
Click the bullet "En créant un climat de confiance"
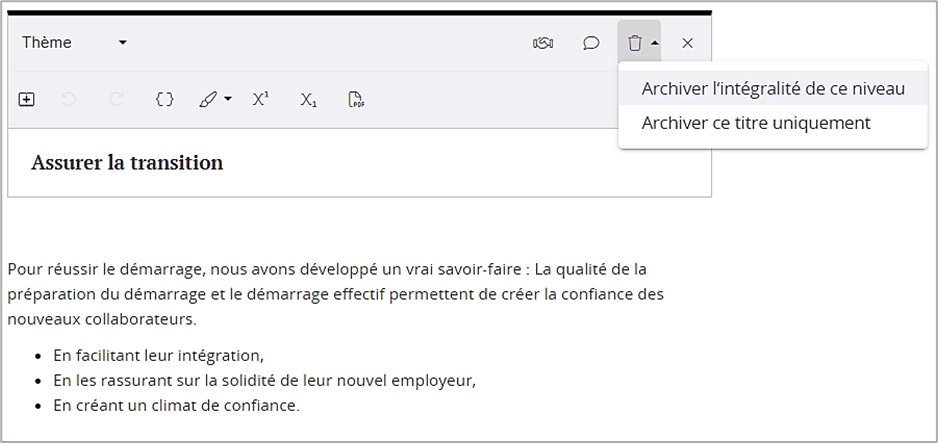[x=176, y=405]
